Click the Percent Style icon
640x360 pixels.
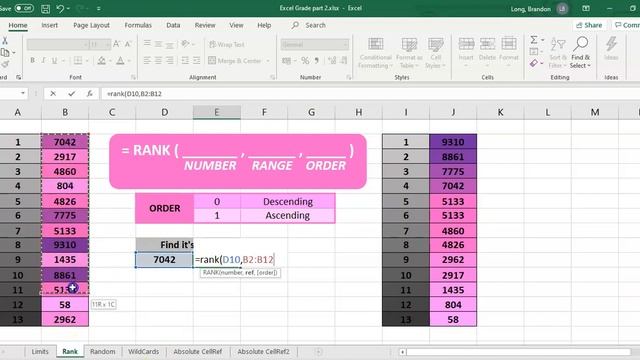click(305, 60)
